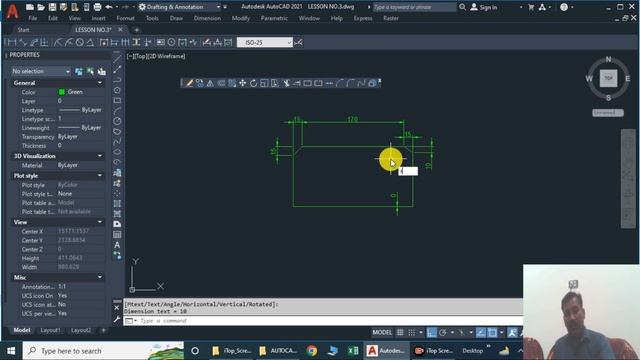Click the Erase tool in Modify toolbar
Image resolution: width=640 pixels, height=360 pixels.
189,83
